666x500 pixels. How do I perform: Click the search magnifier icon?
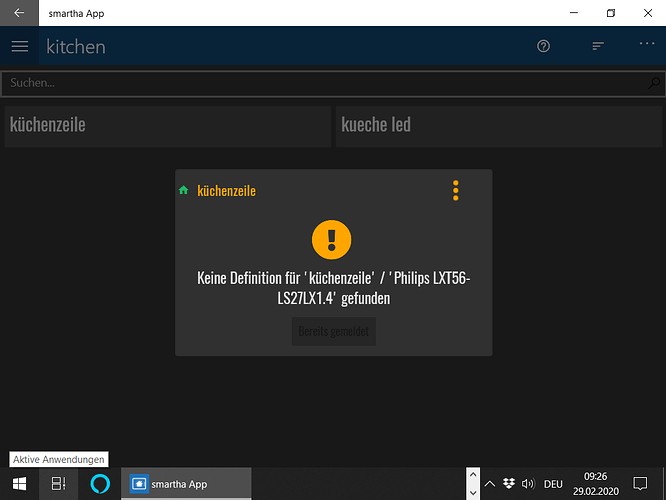click(x=654, y=83)
